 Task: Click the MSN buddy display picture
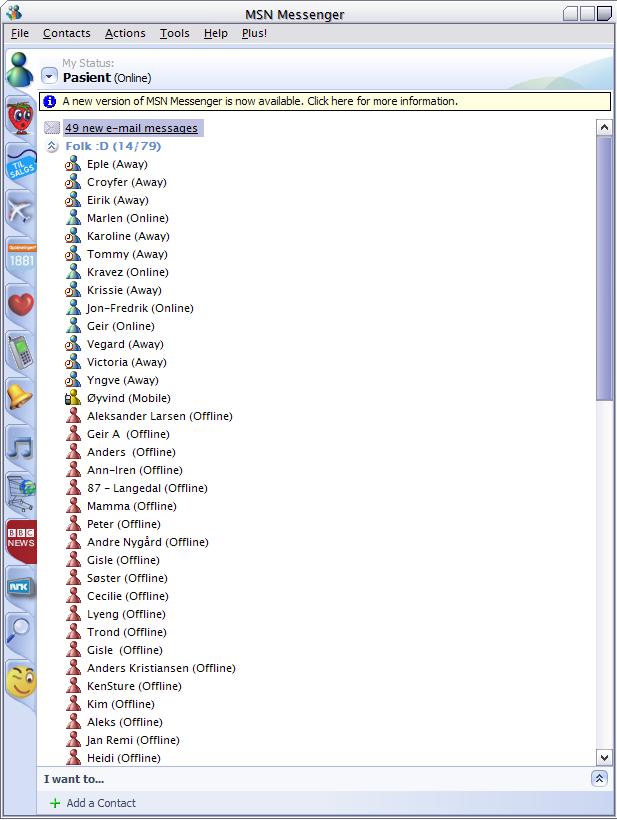[20, 70]
